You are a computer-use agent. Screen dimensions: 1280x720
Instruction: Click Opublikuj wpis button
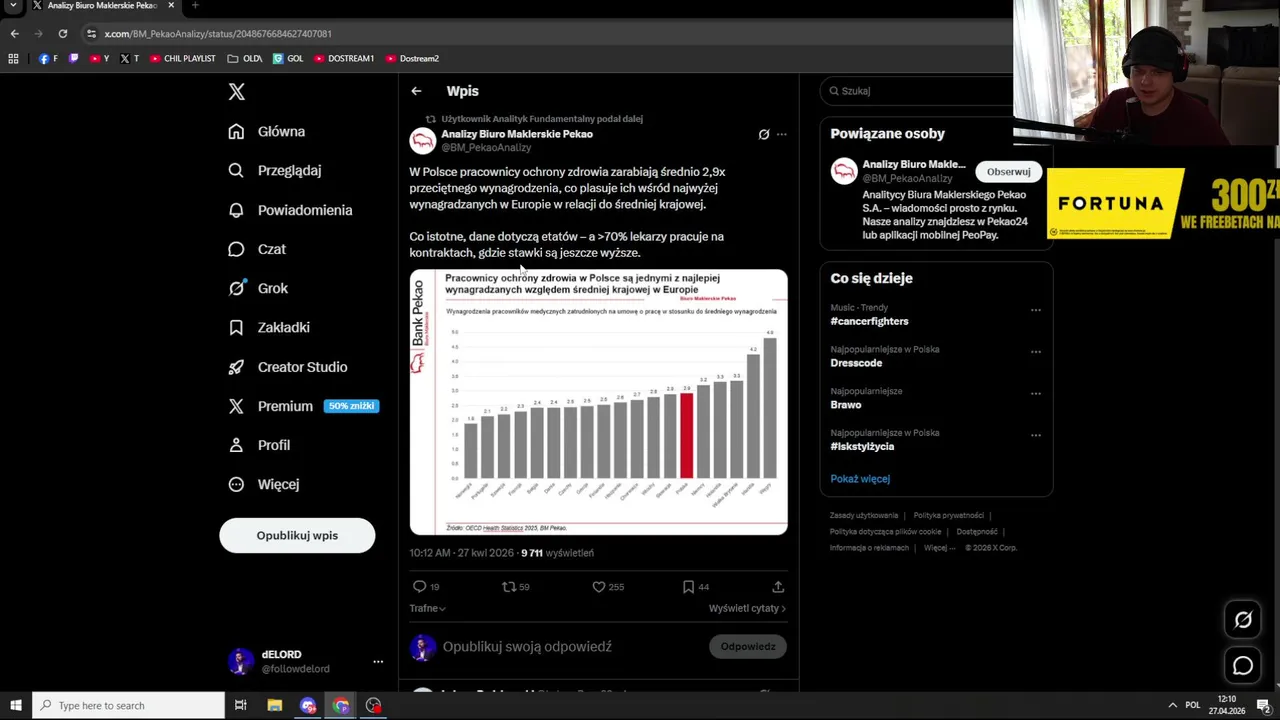(x=297, y=535)
